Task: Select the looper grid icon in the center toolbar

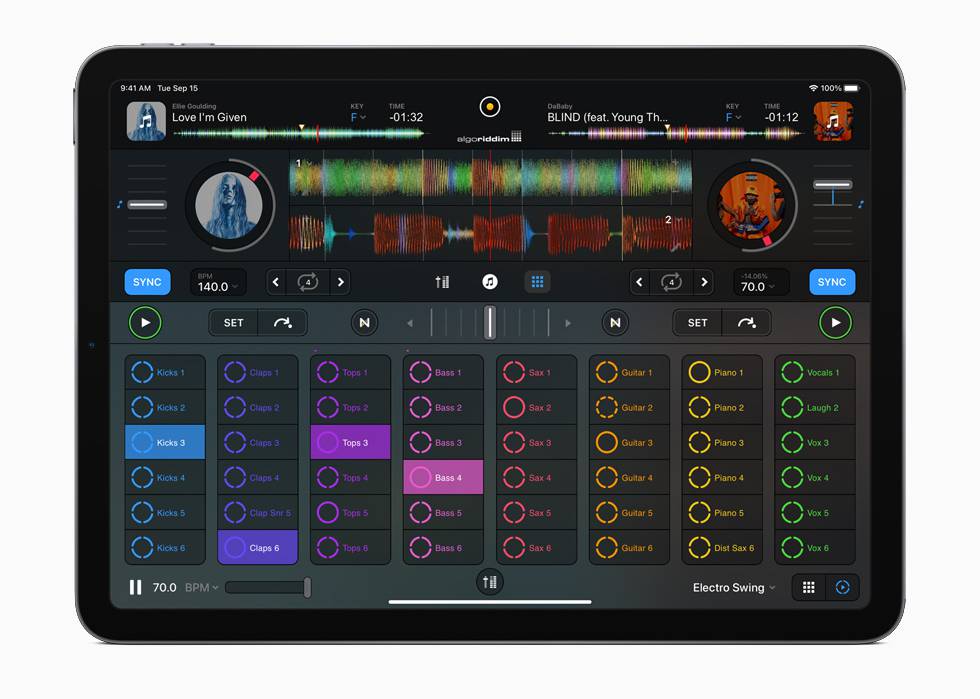Action: [538, 282]
